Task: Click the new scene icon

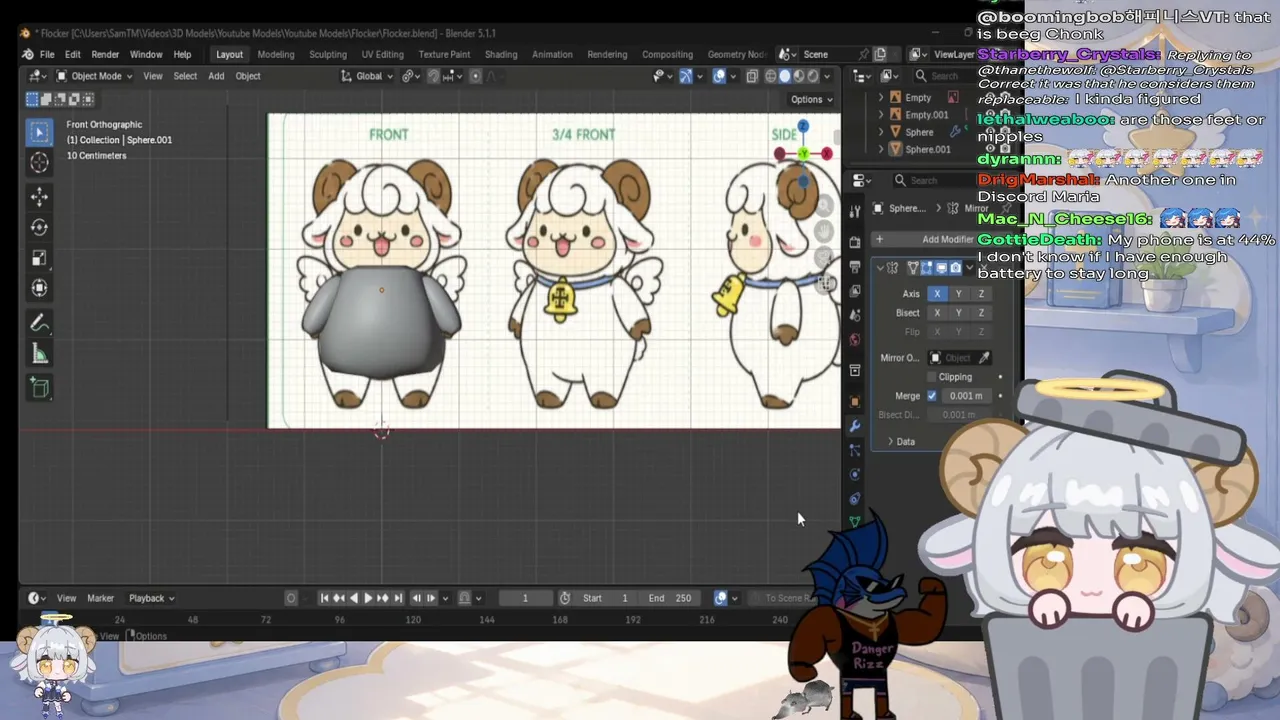Action: pyautogui.click(x=880, y=54)
